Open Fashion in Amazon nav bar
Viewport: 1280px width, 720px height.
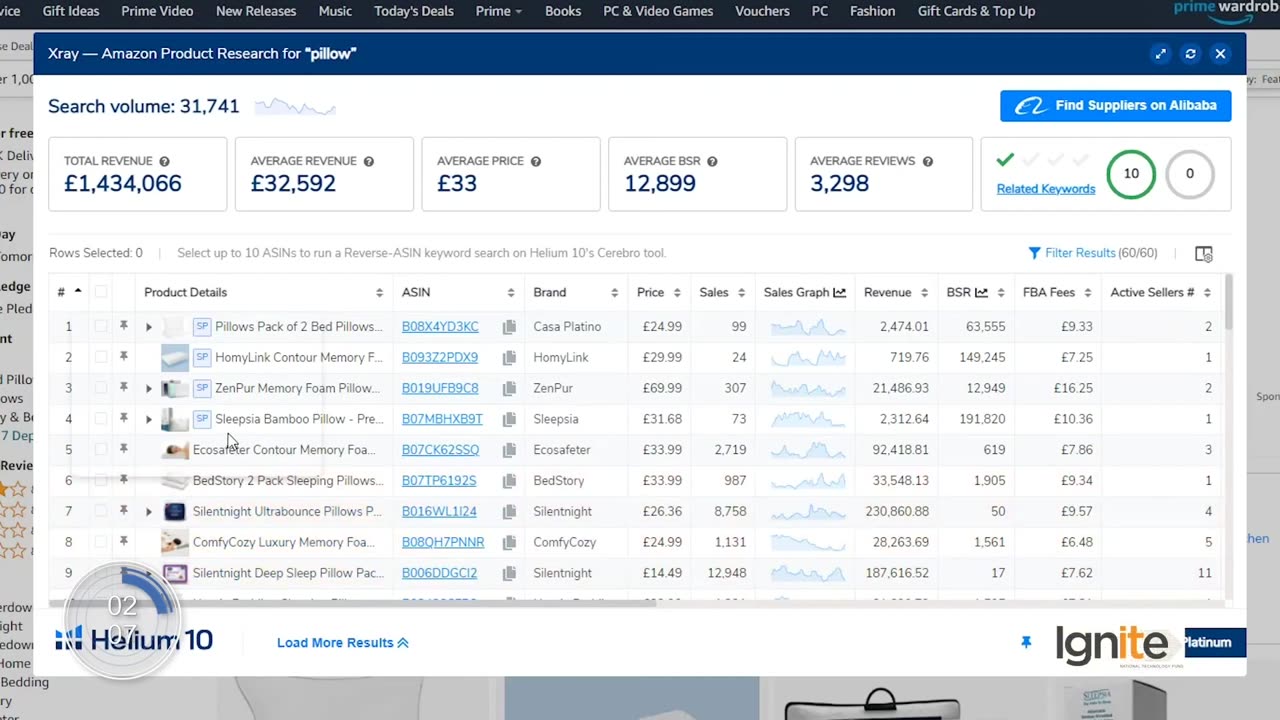tap(873, 11)
